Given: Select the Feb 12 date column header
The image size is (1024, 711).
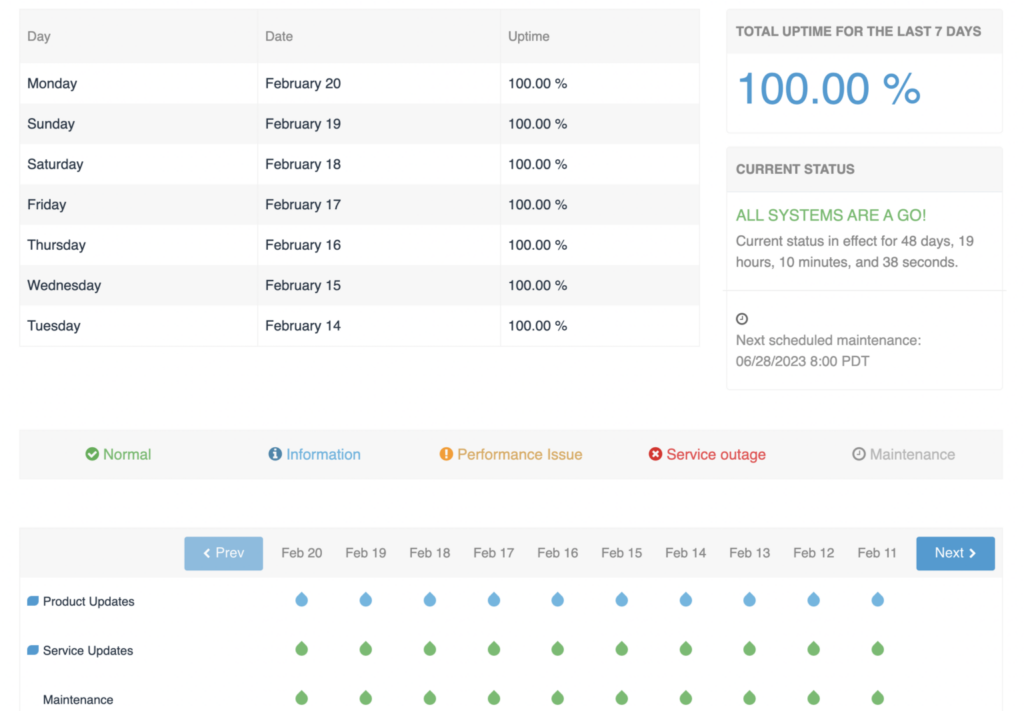Looking at the screenshot, I should click(x=813, y=552).
